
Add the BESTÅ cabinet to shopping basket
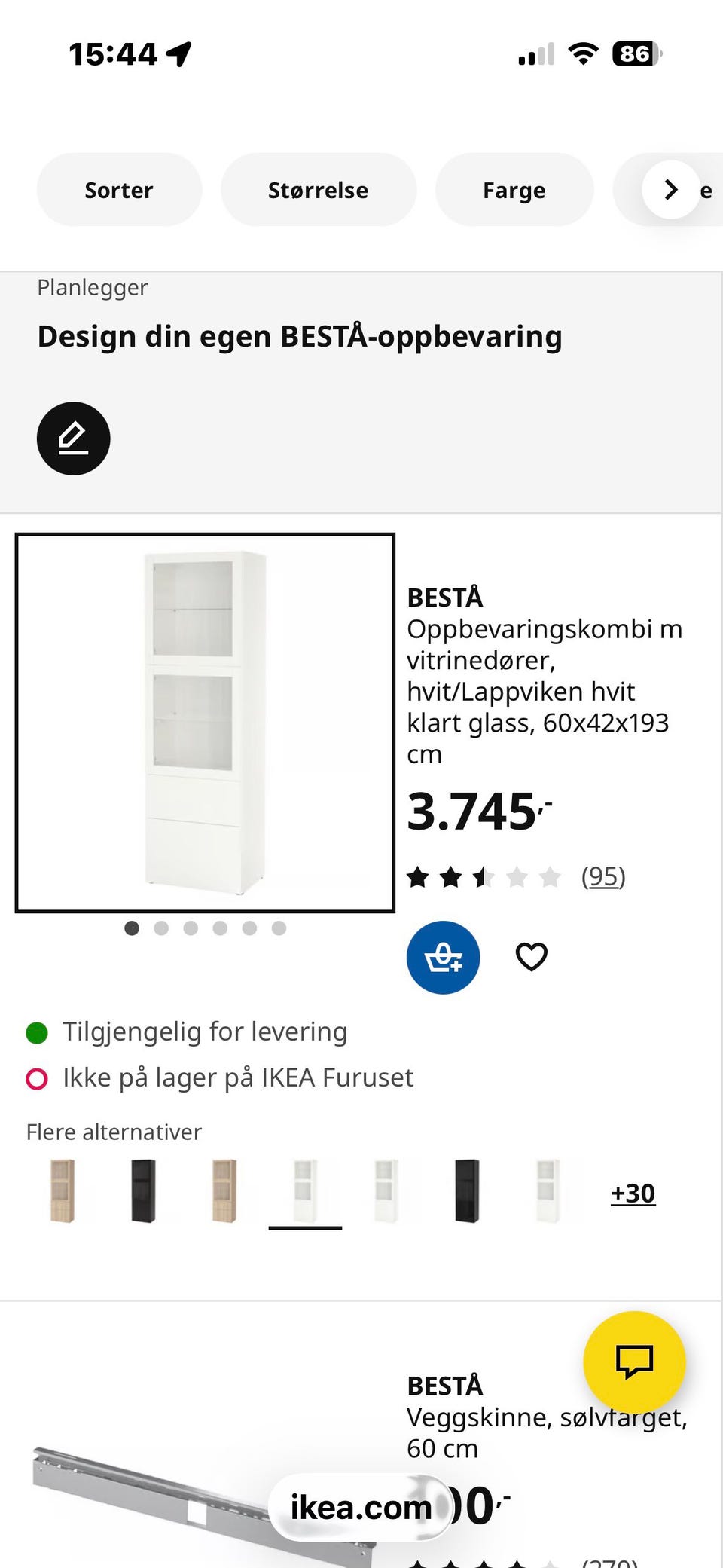coord(443,957)
